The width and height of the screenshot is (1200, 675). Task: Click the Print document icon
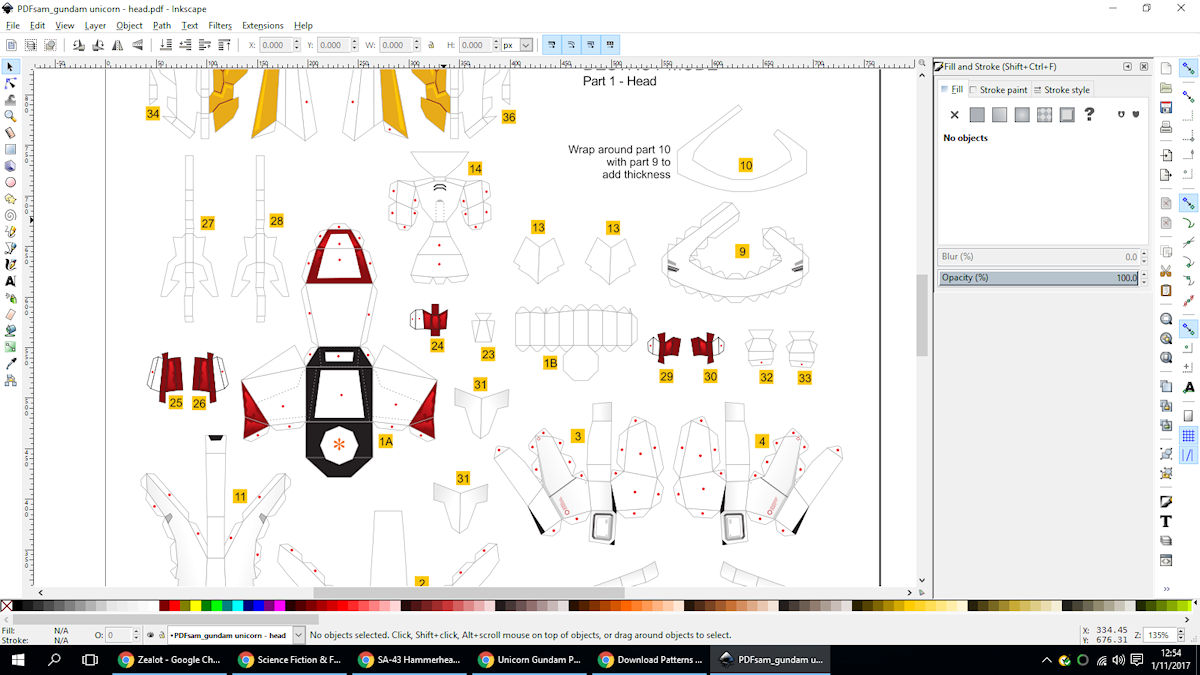click(1166, 128)
